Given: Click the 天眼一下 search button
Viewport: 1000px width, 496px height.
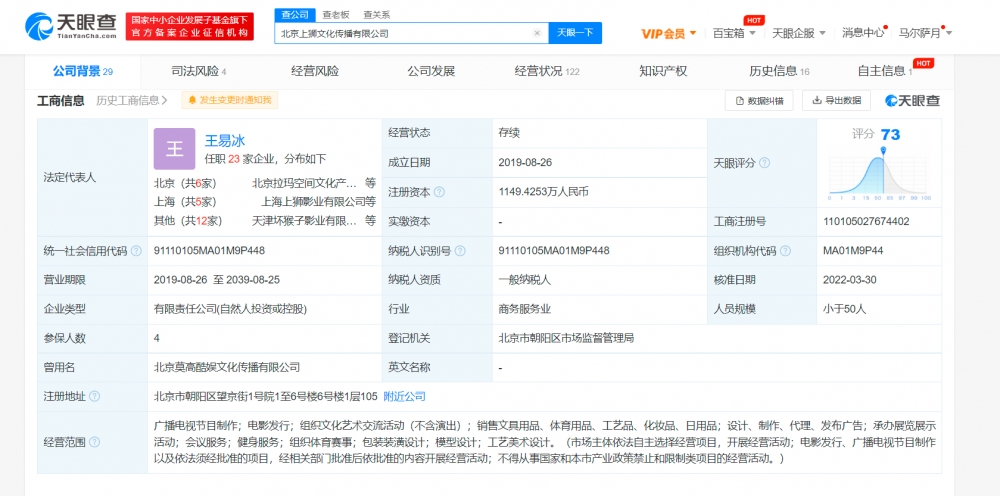Looking at the screenshot, I should [575, 33].
